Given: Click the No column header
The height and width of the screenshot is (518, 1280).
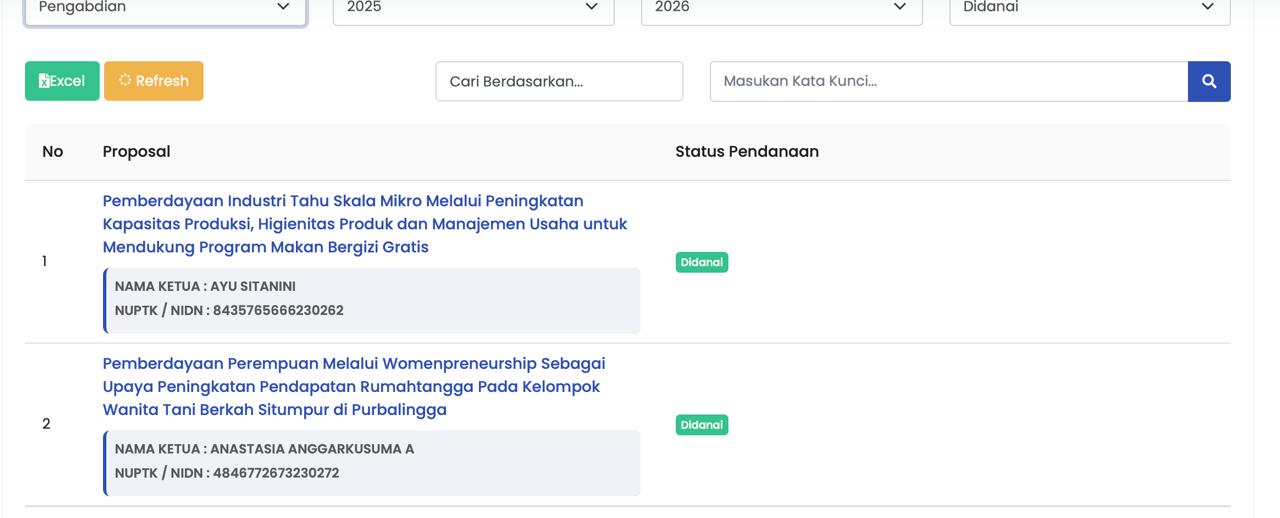Looking at the screenshot, I should (x=52, y=151).
